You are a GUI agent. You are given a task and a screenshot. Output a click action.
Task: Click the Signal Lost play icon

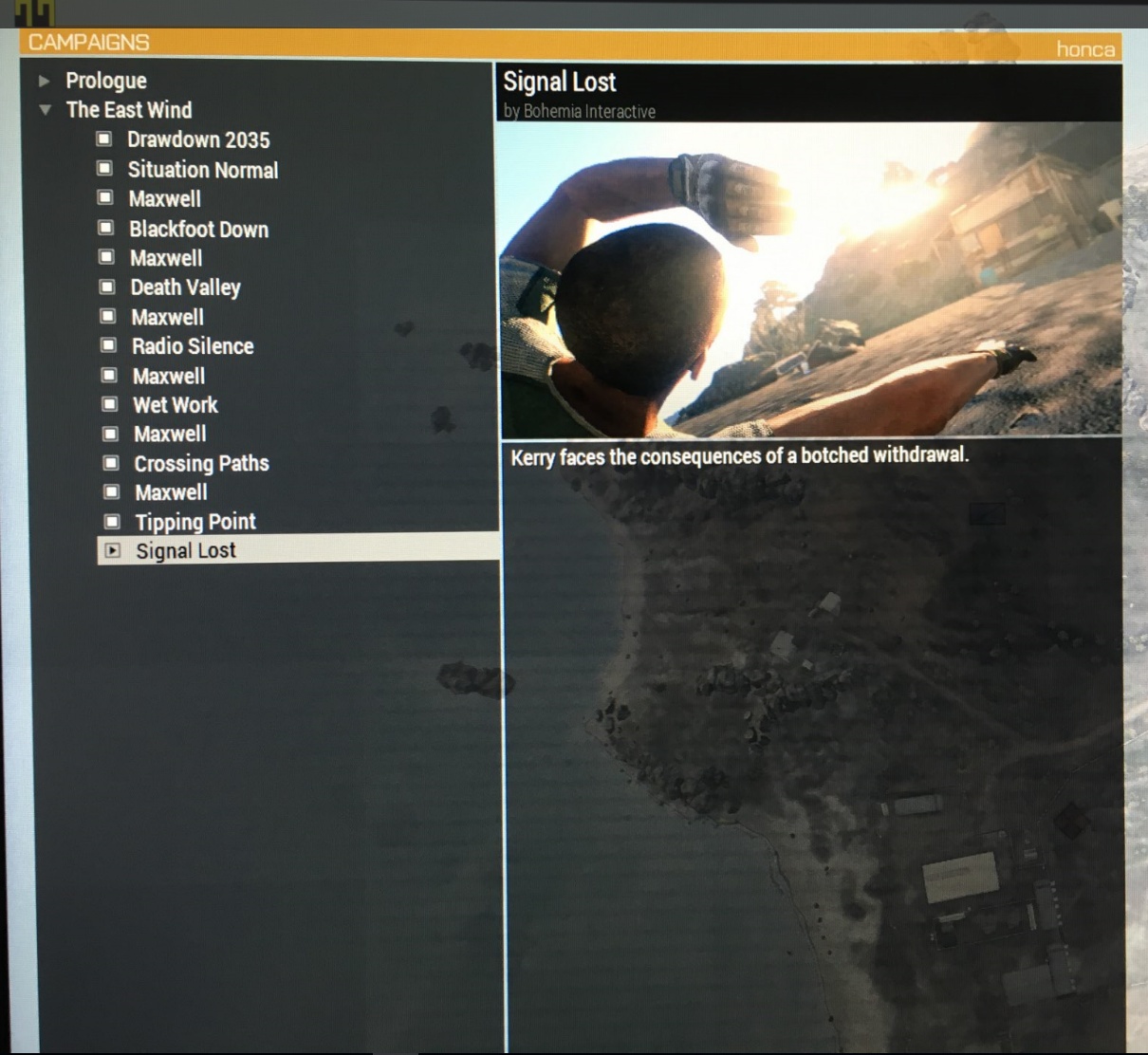pos(113,550)
